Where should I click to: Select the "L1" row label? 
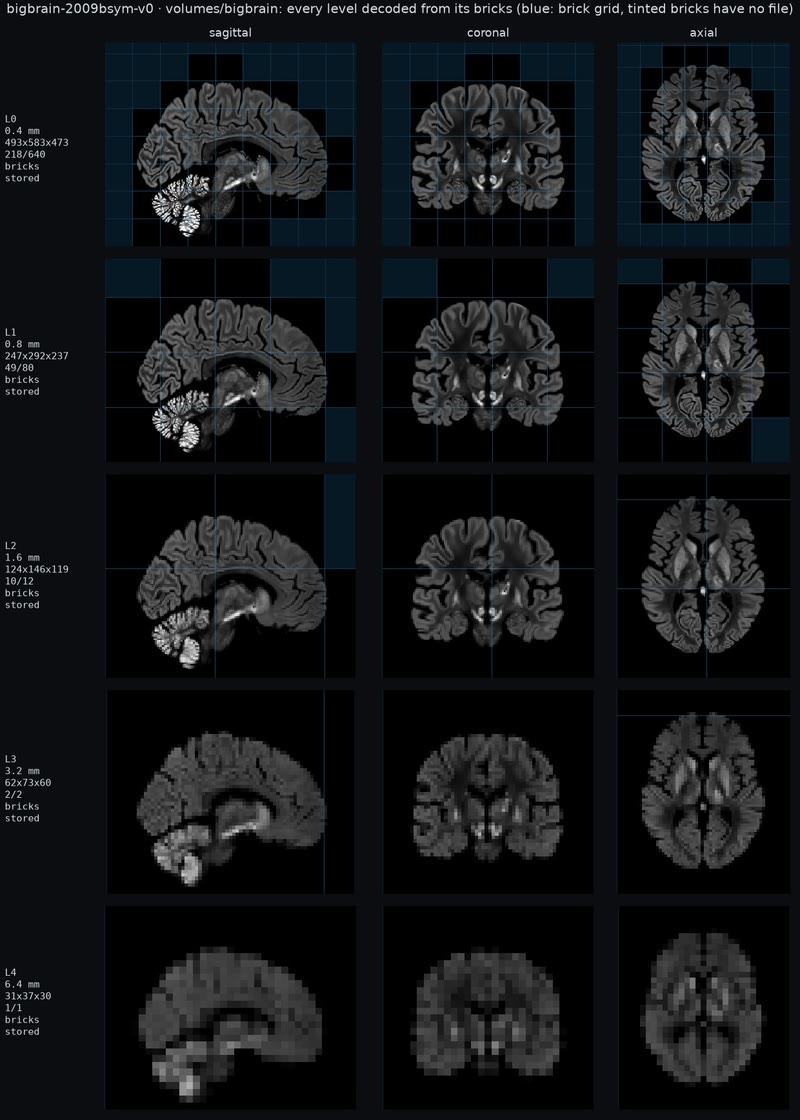(11, 332)
